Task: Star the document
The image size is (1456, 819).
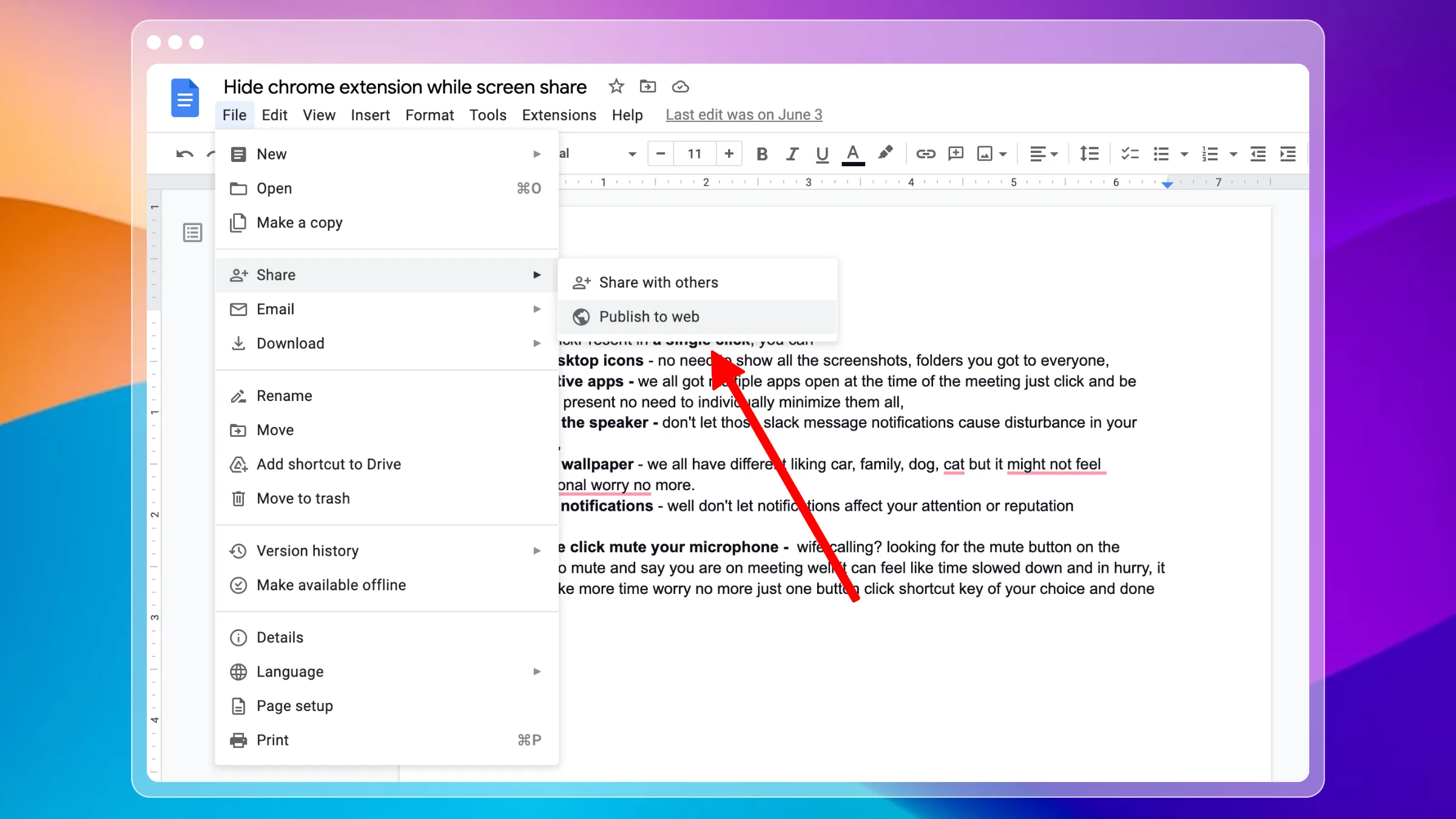Action: pos(616,87)
